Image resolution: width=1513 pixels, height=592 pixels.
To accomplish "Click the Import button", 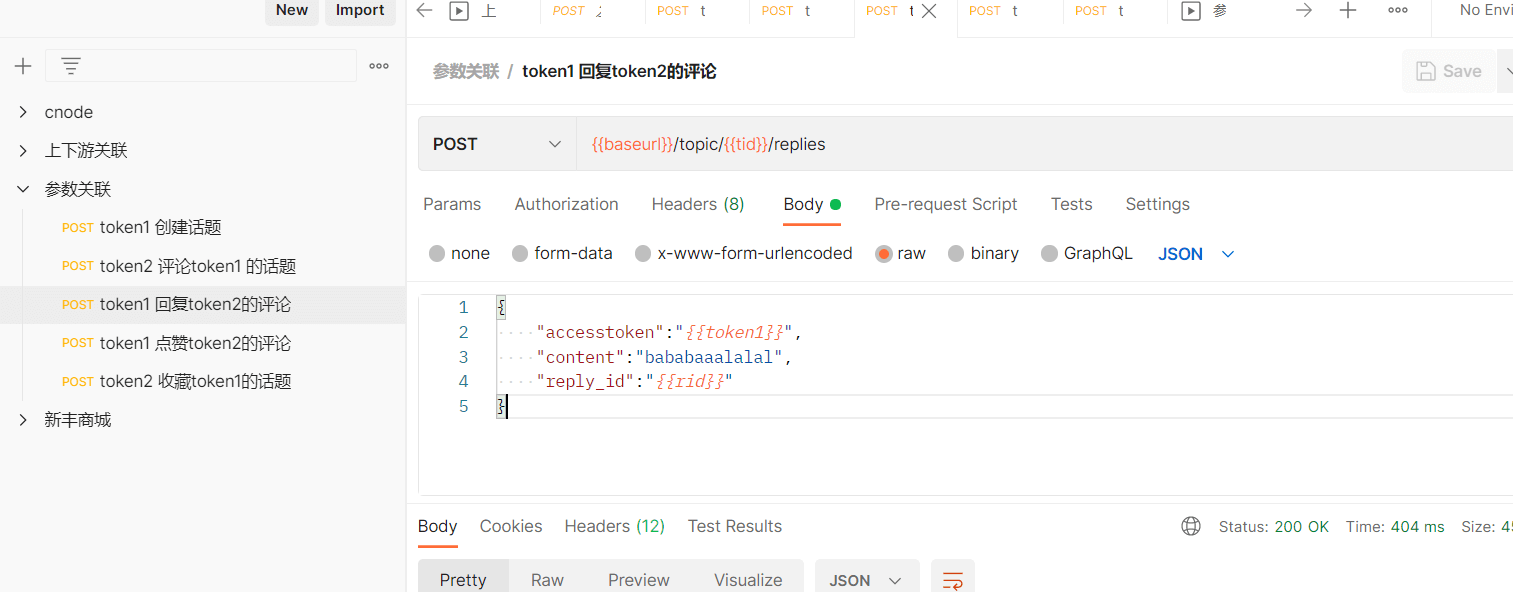I will (x=360, y=10).
